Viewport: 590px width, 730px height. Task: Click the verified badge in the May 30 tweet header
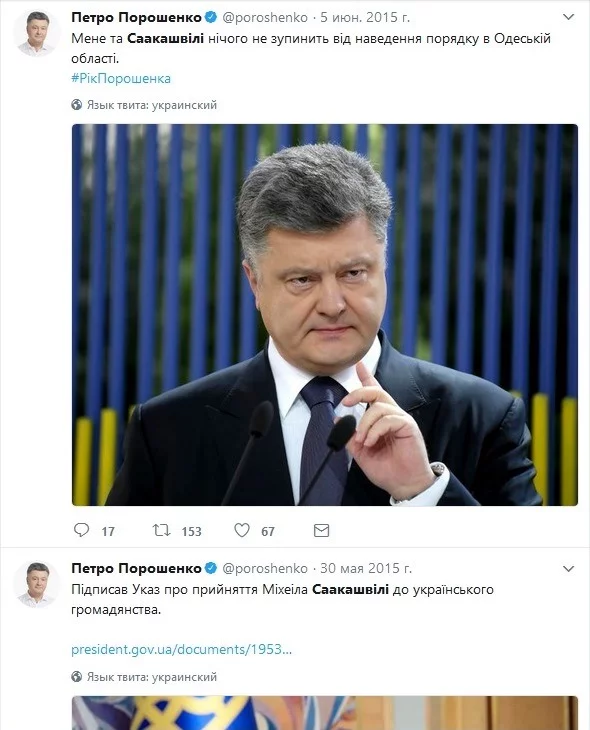click(x=211, y=568)
